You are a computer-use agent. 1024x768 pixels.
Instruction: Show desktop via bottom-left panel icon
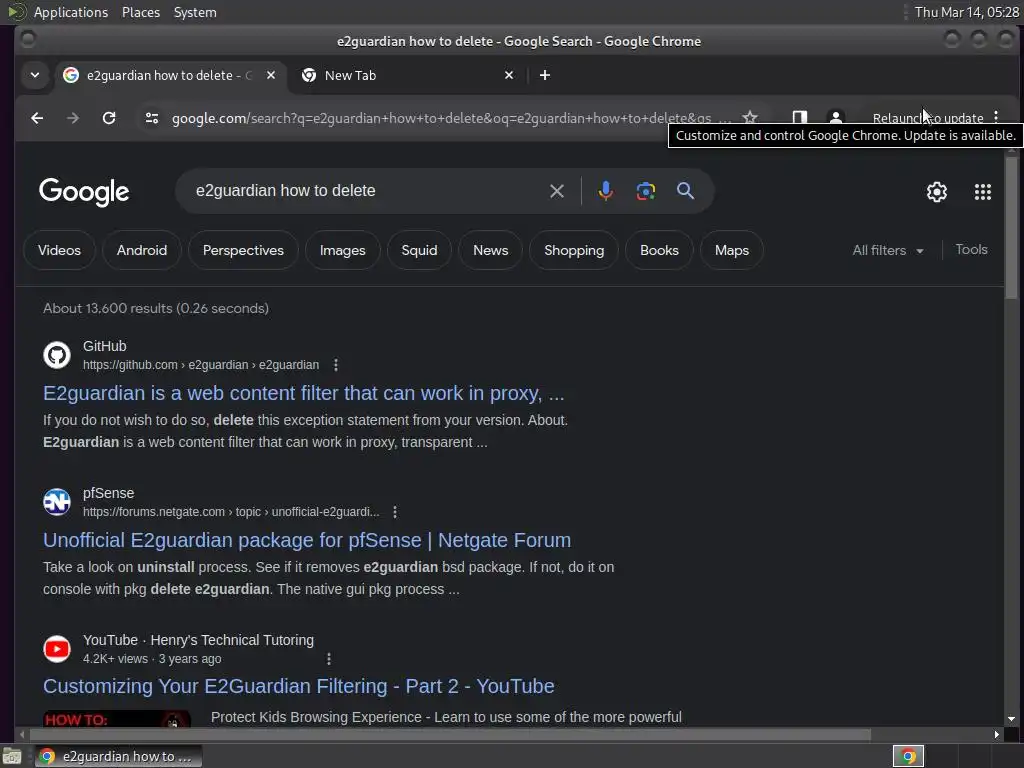[x=12, y=756]
